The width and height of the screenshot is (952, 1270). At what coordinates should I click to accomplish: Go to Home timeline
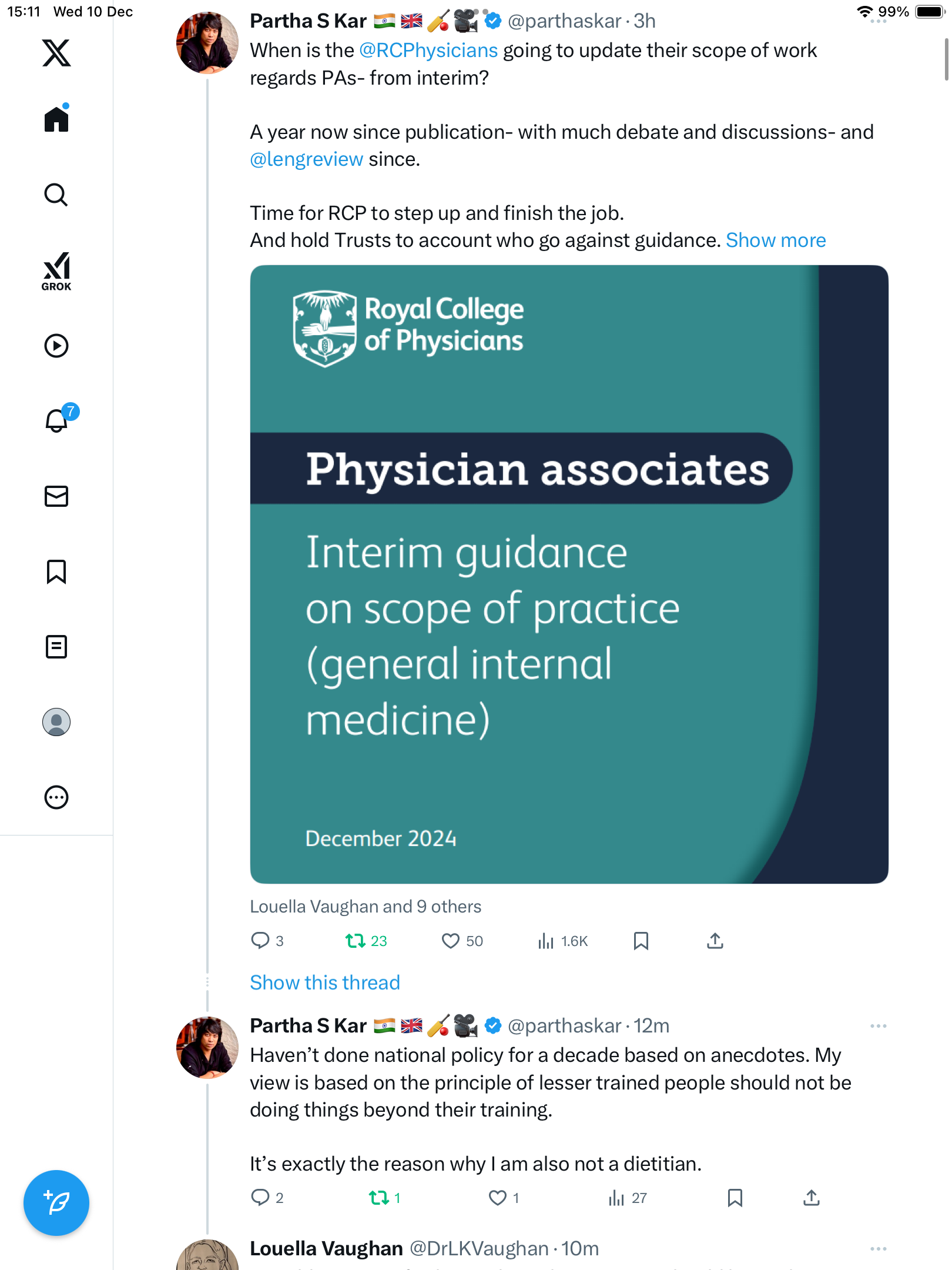[56, 119]
